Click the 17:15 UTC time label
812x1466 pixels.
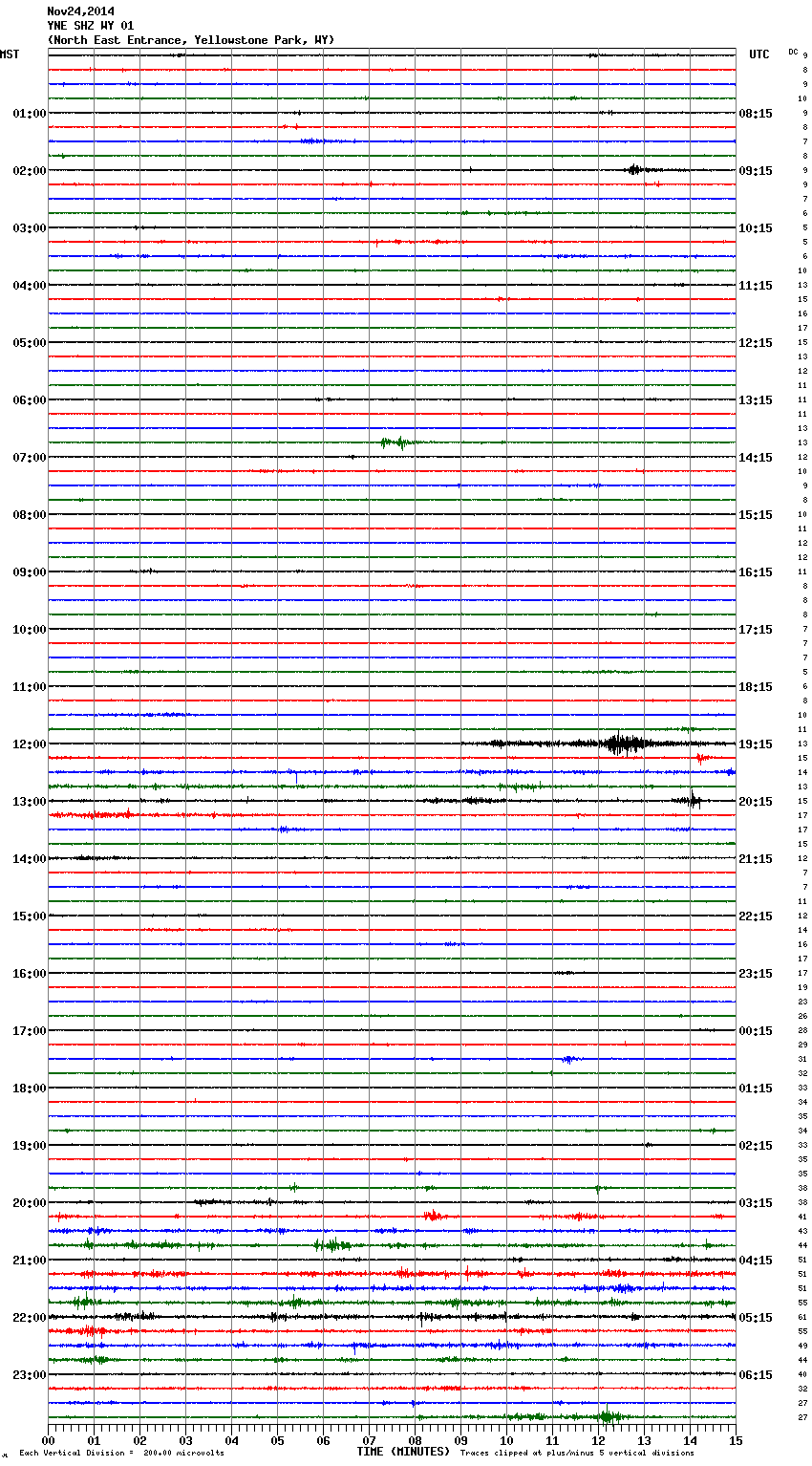pyautogui.click(x=756, y=630)
